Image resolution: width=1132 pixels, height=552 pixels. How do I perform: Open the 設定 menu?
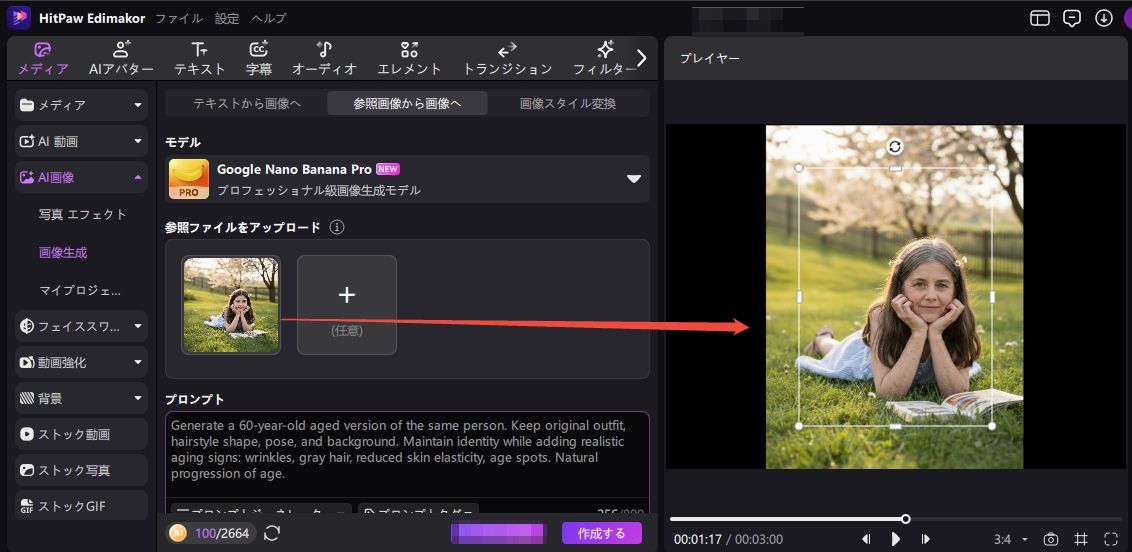(227, 18)
